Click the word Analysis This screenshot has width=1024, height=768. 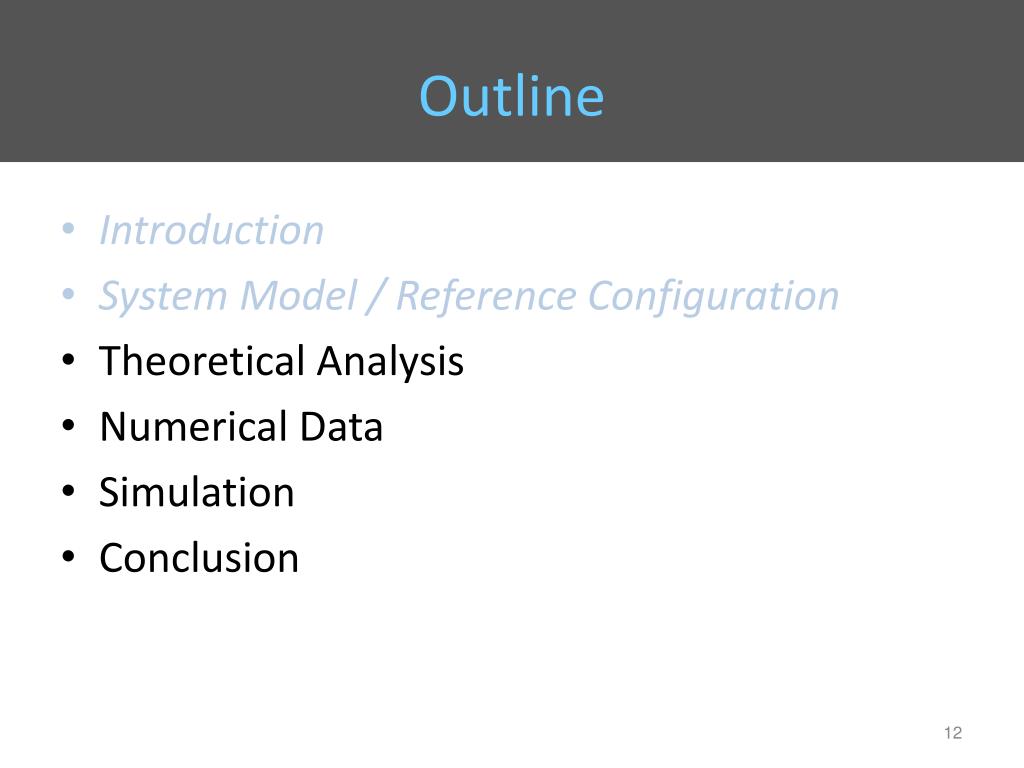click(x=391, y=362)
